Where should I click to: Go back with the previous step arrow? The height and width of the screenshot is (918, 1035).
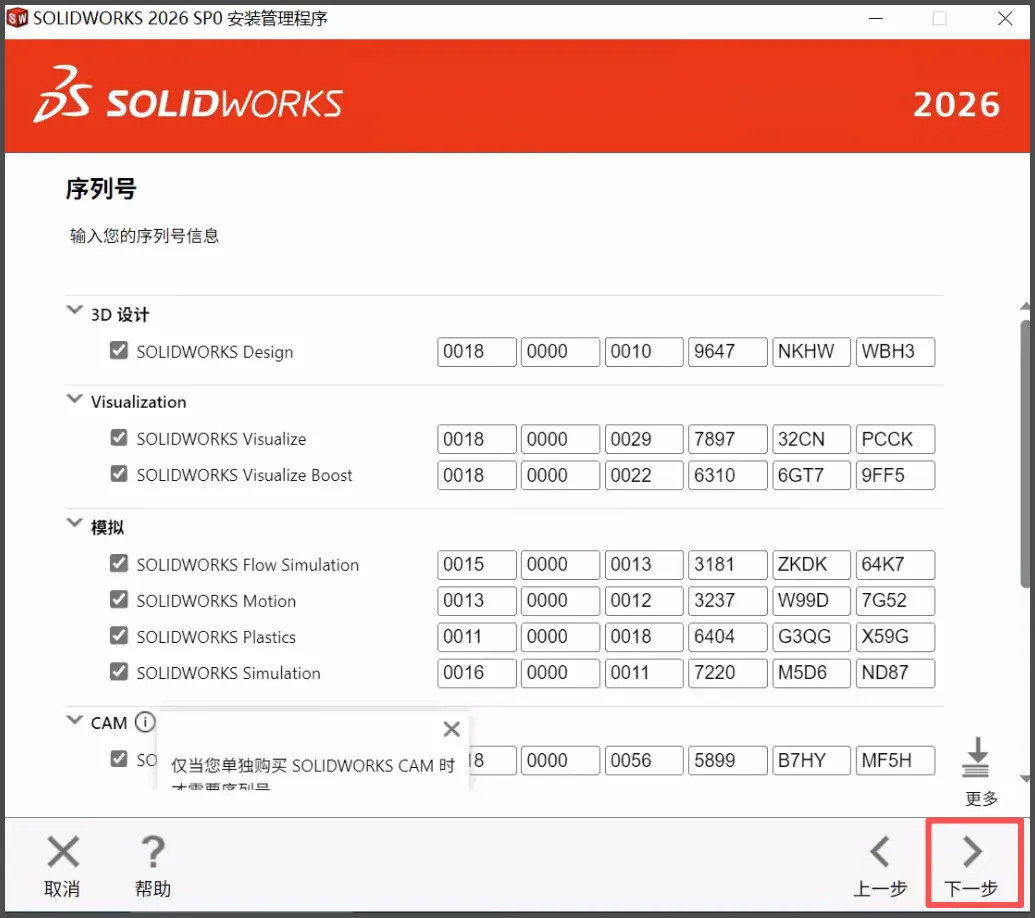880,851
